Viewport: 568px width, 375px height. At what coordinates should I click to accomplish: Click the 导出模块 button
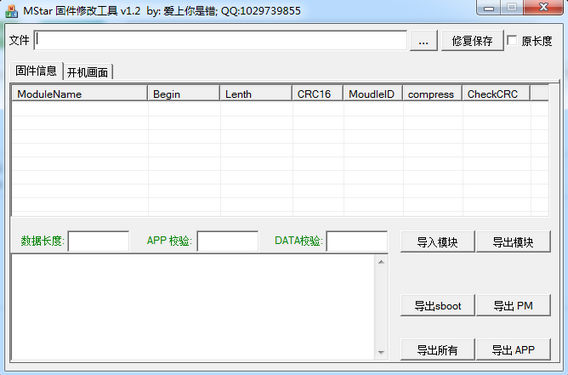click(x=513, y=242)
